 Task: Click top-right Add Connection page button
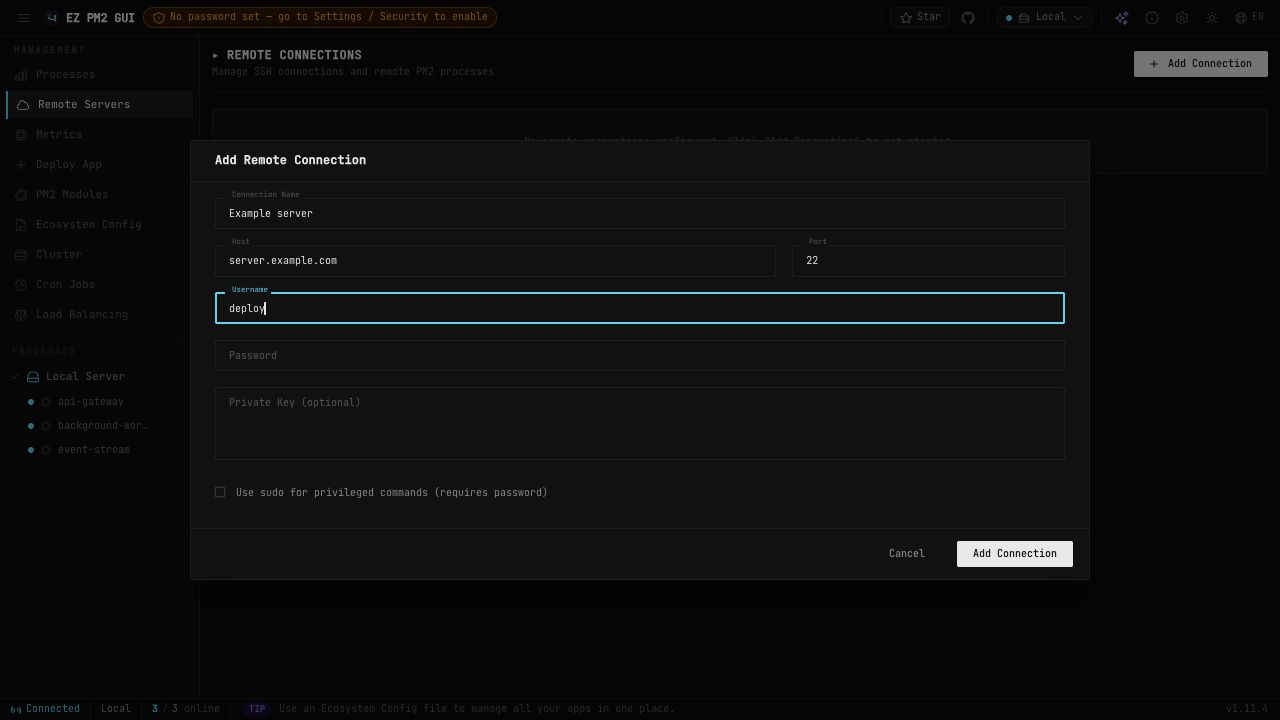(1201, 64)
